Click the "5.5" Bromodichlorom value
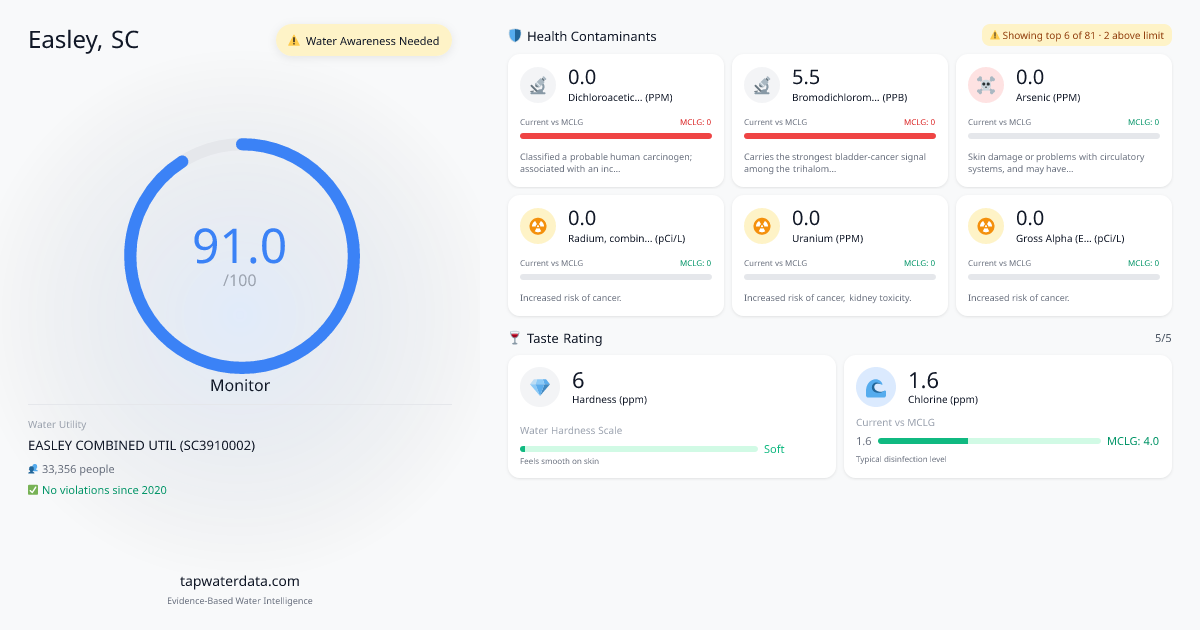Image resolution: width=1200 pixels, height=630 pixels. (806, 77)
